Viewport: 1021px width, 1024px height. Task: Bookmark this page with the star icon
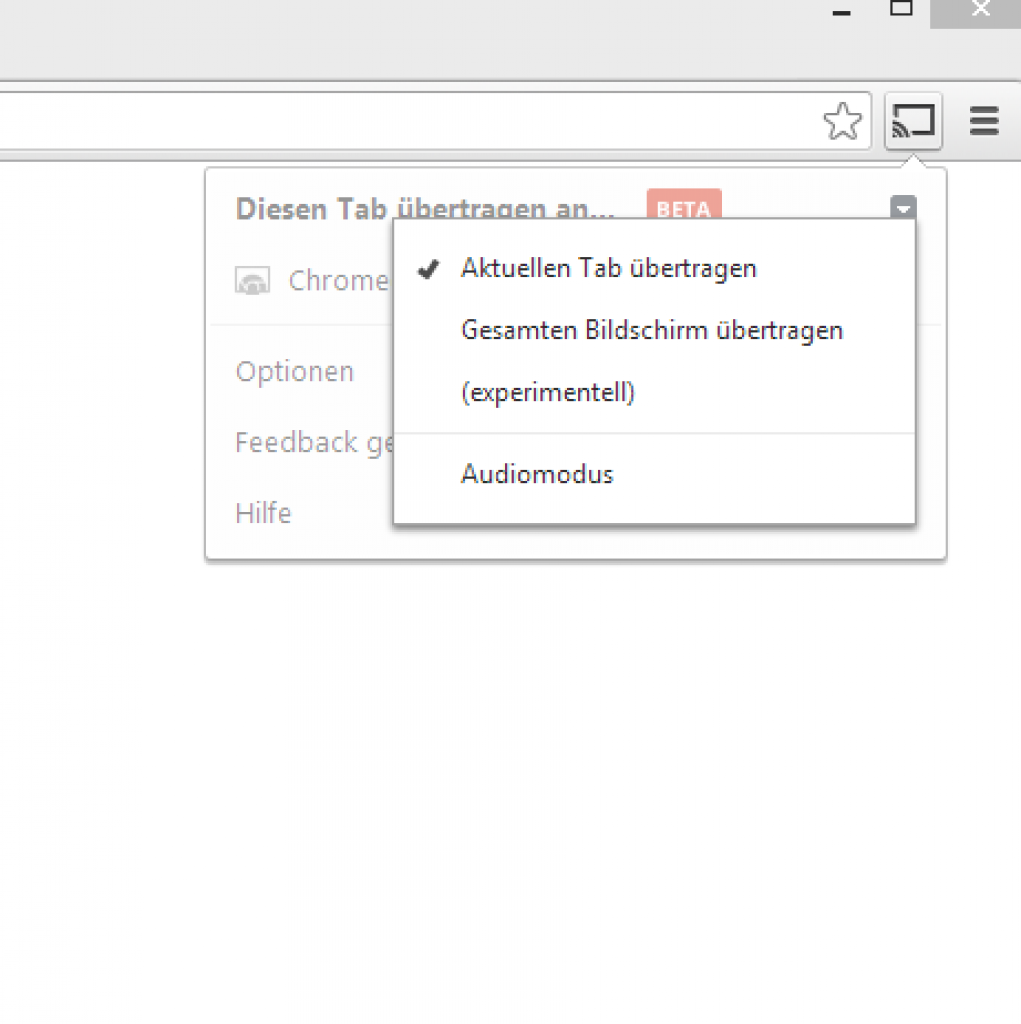coord(842,121)
